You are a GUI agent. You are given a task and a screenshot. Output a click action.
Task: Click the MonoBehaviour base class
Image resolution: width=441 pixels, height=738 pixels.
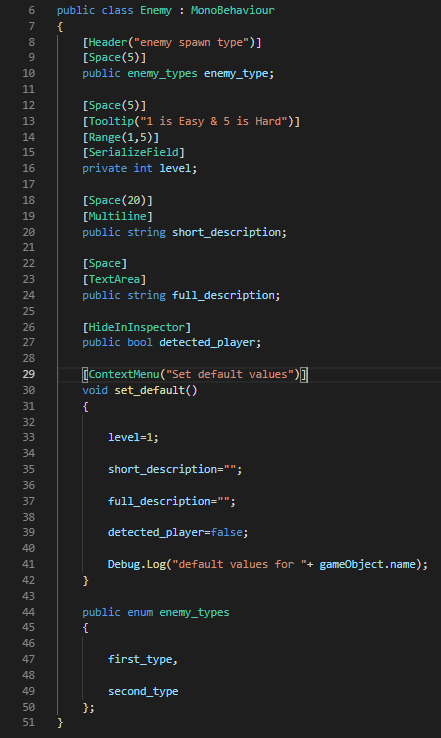[233, 10]
